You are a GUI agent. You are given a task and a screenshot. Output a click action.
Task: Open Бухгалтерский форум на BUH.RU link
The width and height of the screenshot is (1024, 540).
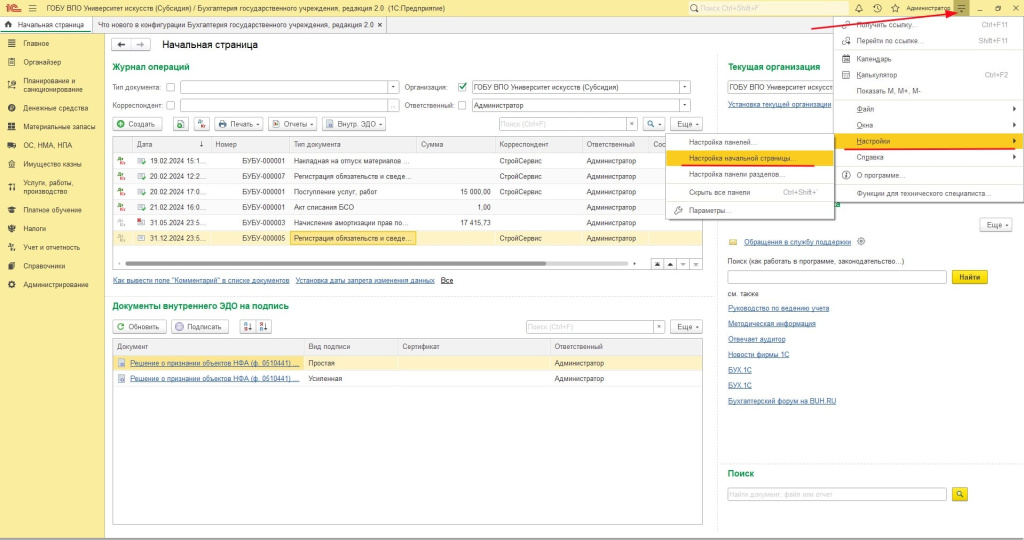782,402
